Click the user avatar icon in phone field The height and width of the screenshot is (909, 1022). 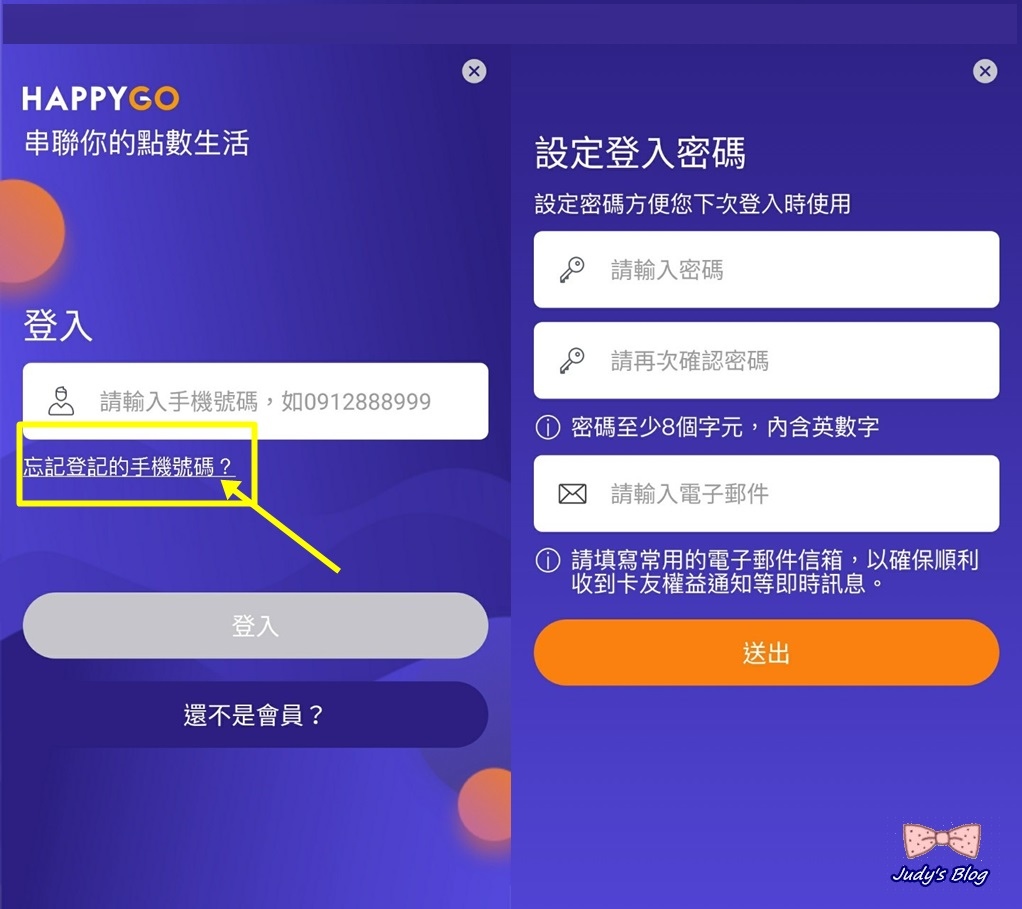tap(61, 401)
